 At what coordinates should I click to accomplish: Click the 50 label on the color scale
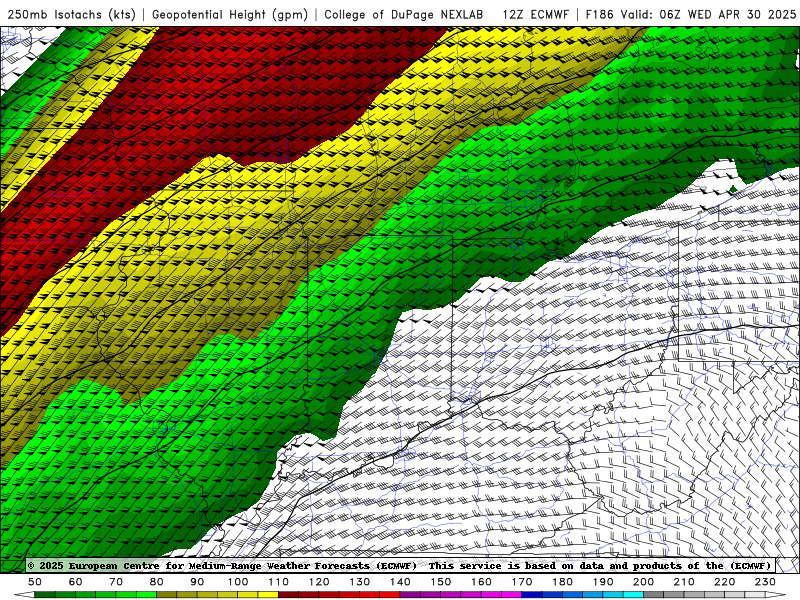pos(35,582)
